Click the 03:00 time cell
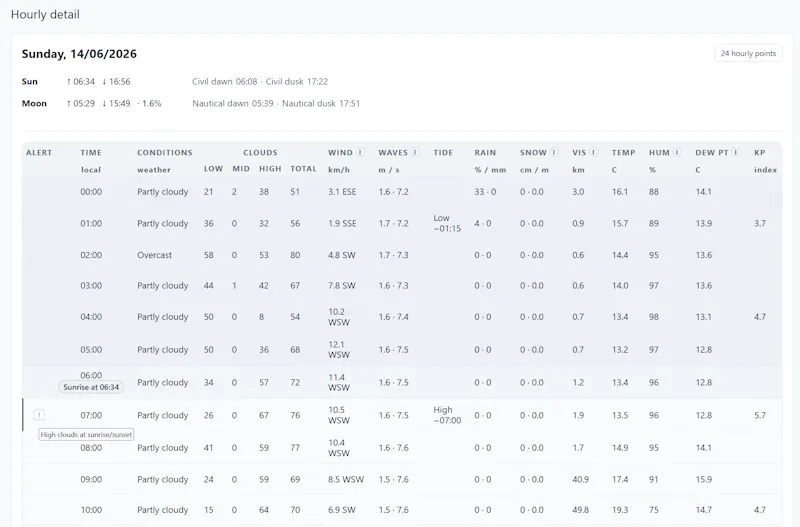This screenshot has height=527, width=800. pos(91,286)
